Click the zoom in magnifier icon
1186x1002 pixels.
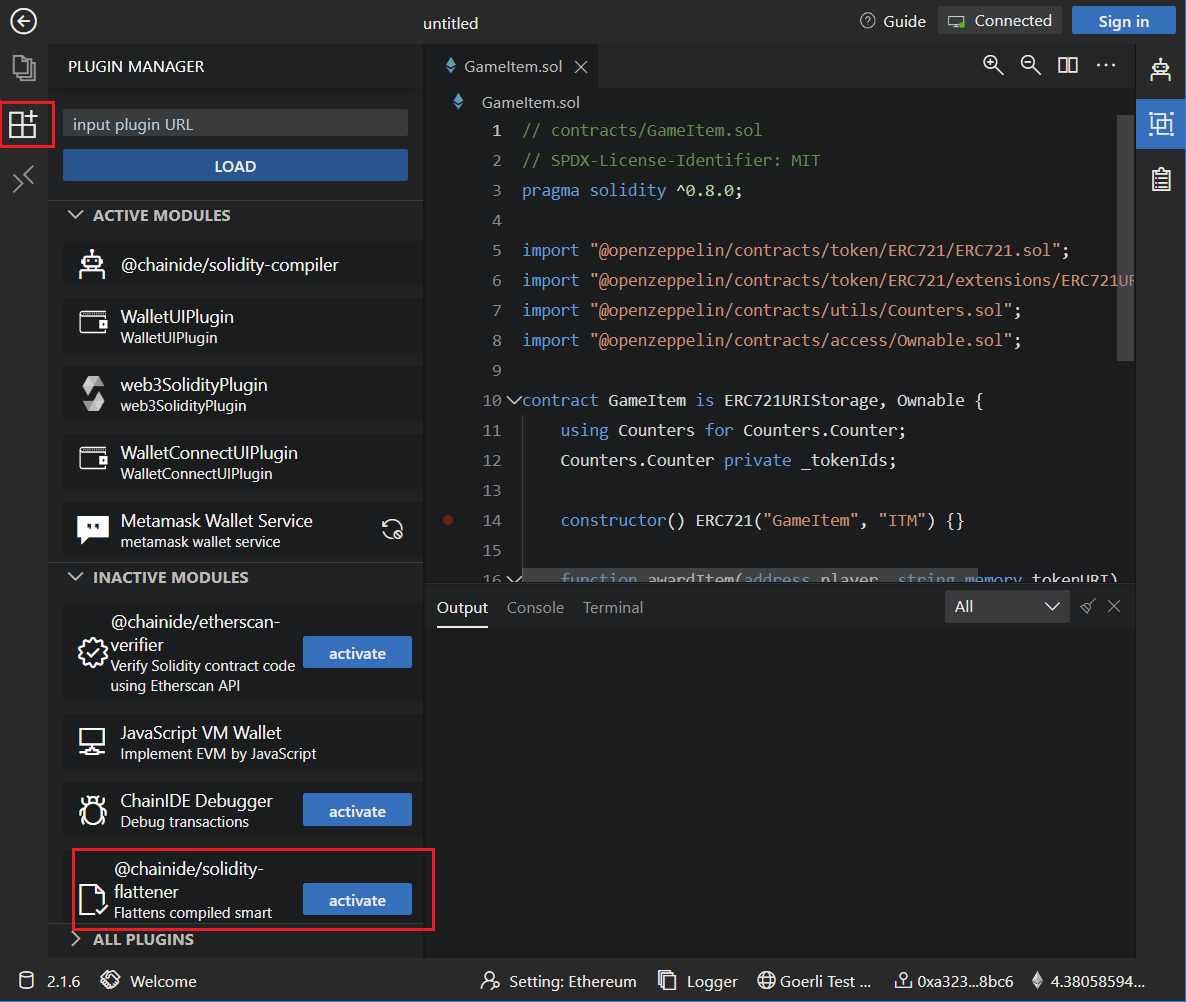(x=993, y=65)
